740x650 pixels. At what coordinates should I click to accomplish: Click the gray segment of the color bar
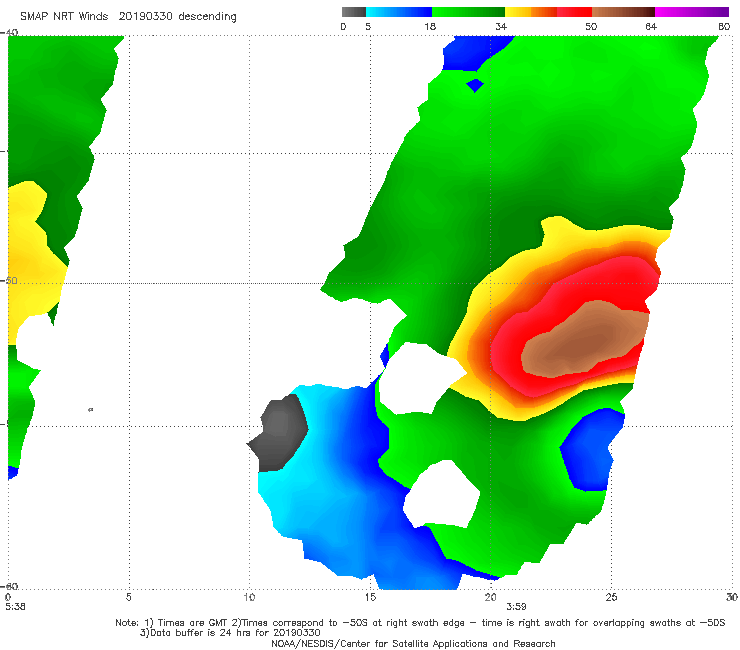tap(354, 12)
